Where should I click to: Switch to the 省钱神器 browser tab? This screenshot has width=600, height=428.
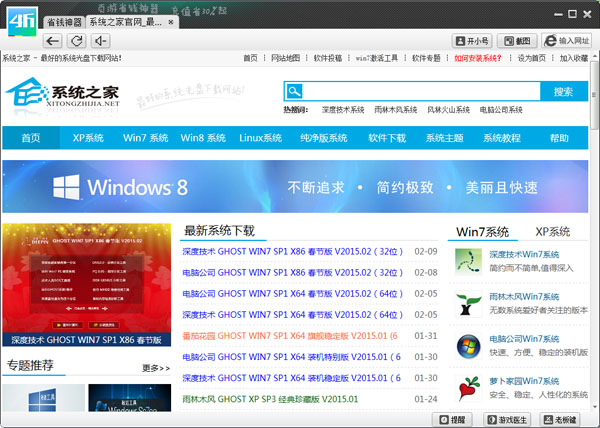click(63, 22)
